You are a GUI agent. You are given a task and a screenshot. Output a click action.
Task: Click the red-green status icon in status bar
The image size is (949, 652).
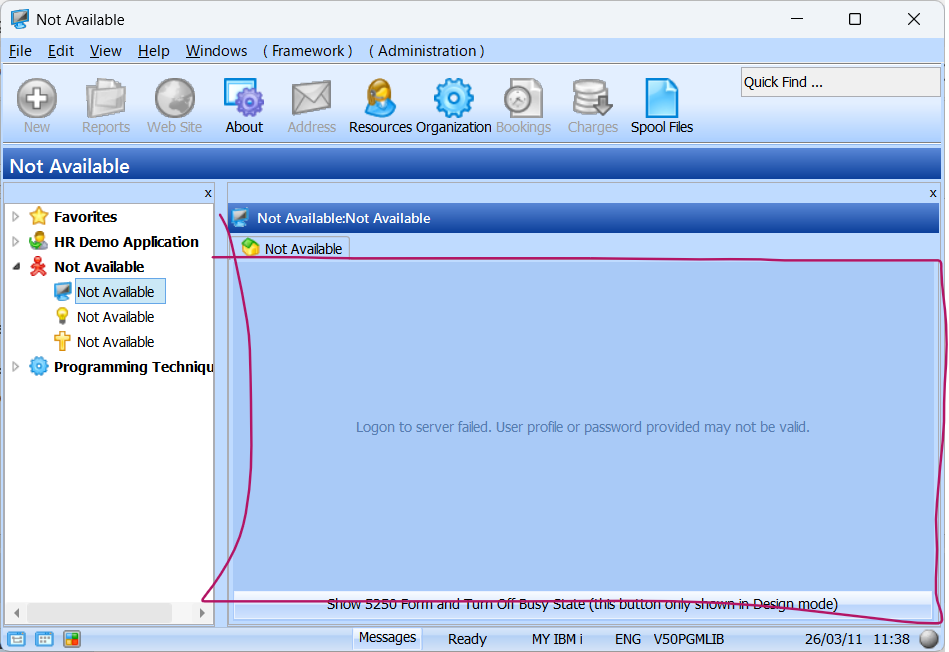(x=71, y=639)
